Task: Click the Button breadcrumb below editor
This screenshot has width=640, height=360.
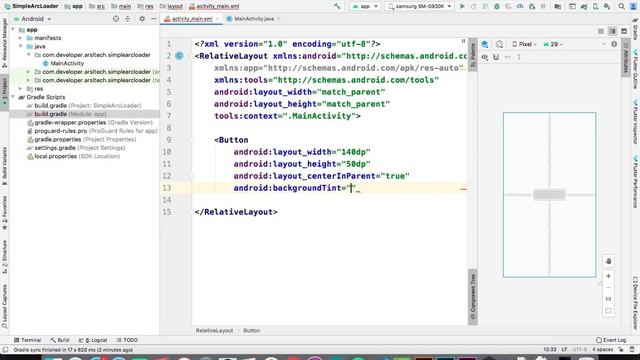Action: coord(251,331)
